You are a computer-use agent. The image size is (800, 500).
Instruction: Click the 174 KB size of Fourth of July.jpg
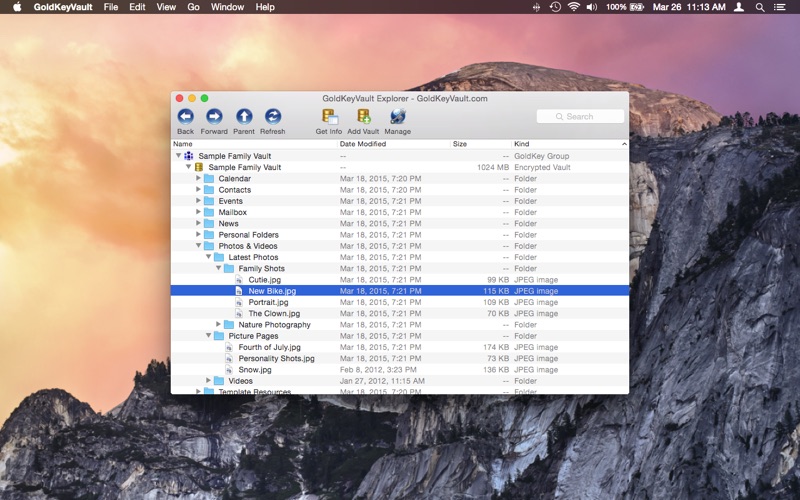[496, 347]
